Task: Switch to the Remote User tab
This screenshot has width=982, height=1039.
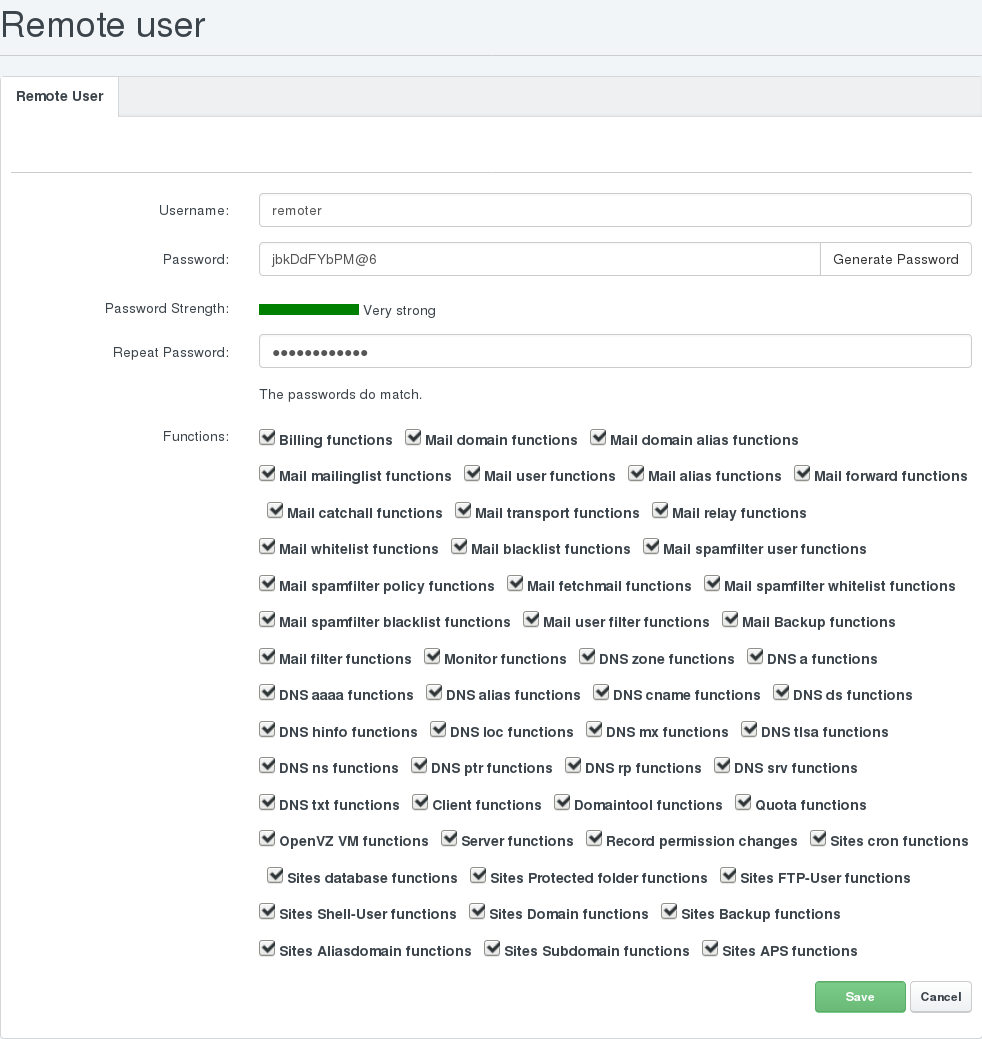Action: 60,97
